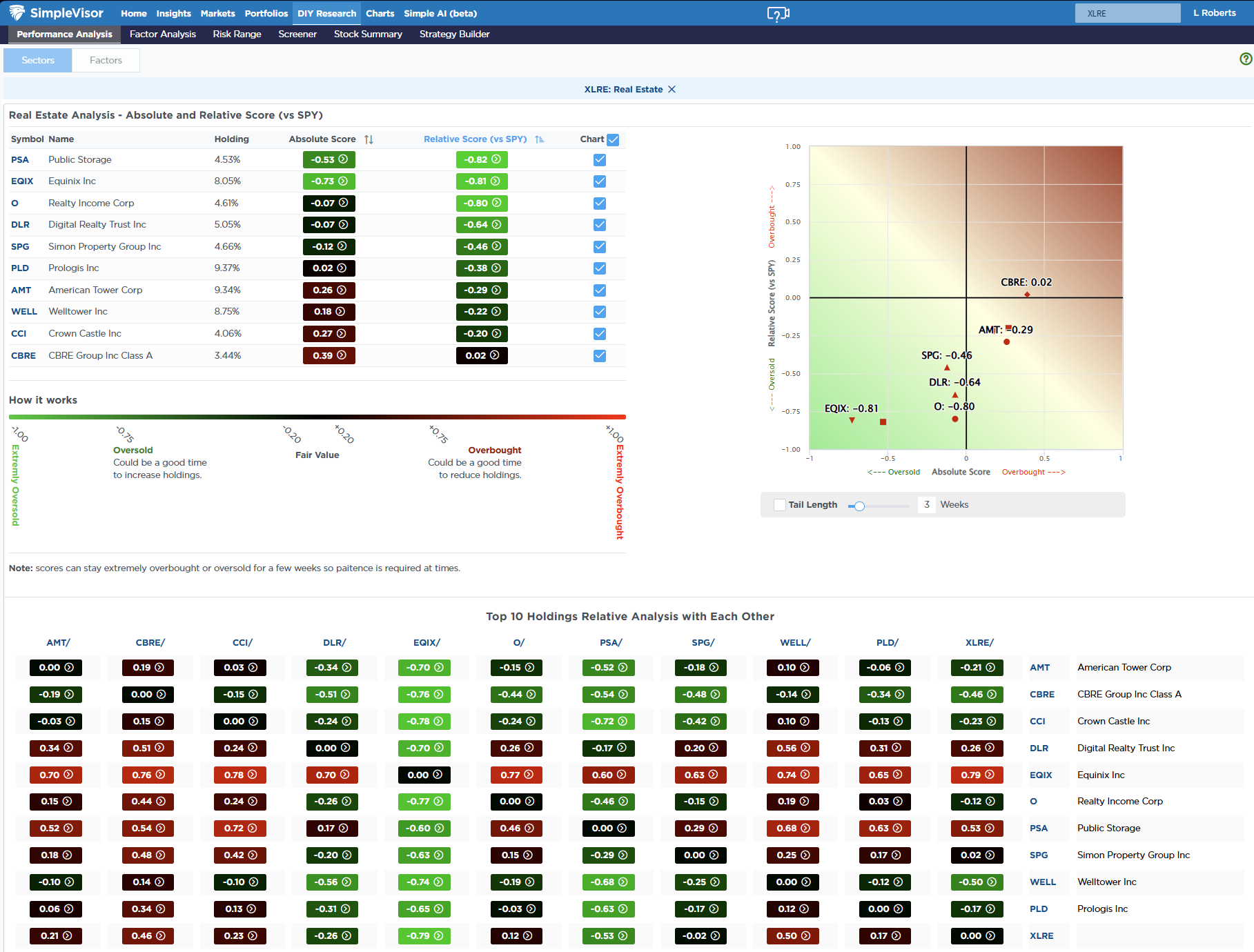Open the L Roberts account menu
The image size is (1254, 952).
[x=1214, y=13]
